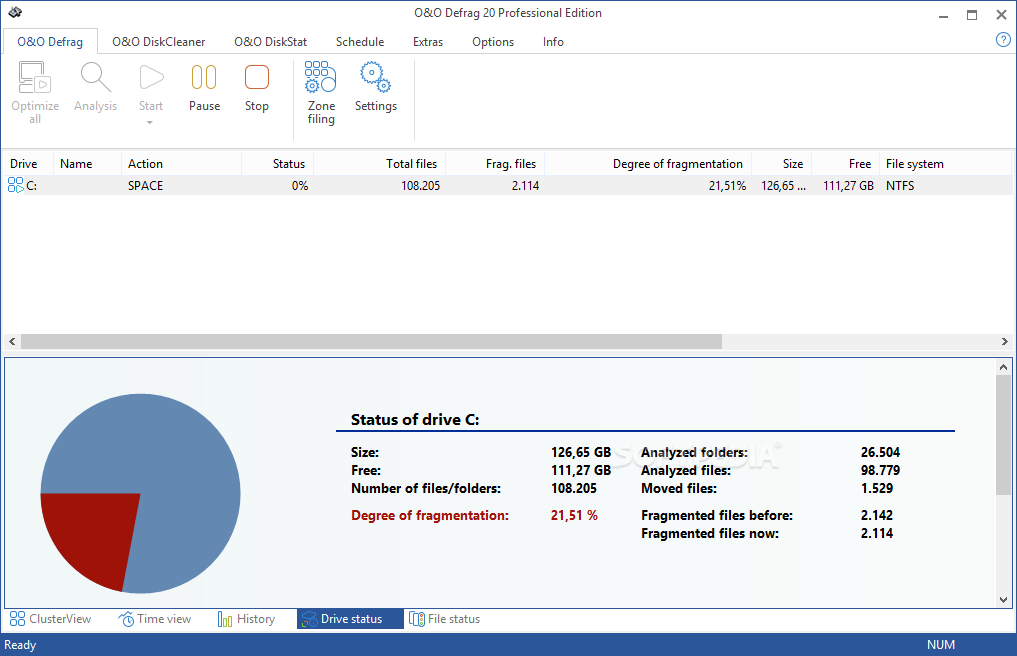Click Ready text in status bar
Viewport: 1017px width, 656px height.
coord(20,645)
